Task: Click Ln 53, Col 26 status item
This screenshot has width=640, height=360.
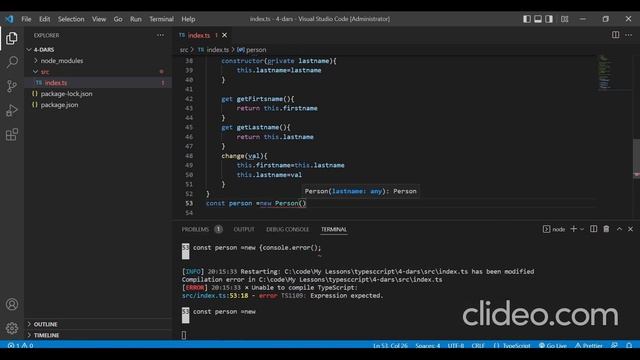Action: 390,345
